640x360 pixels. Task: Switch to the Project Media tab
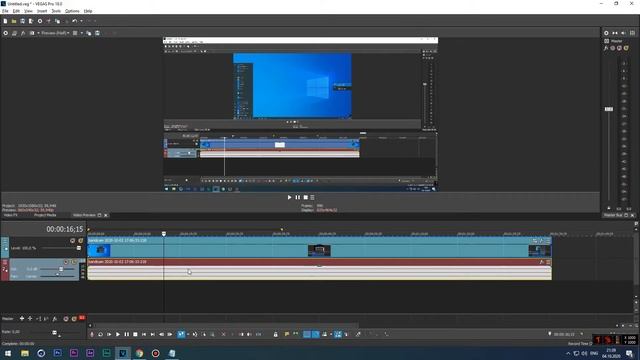45,215
